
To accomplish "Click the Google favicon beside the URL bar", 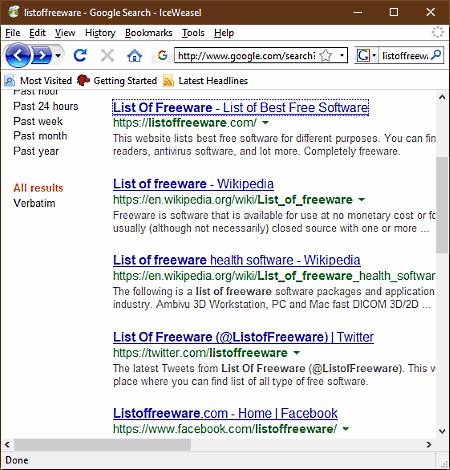I will tap(162, 55).
